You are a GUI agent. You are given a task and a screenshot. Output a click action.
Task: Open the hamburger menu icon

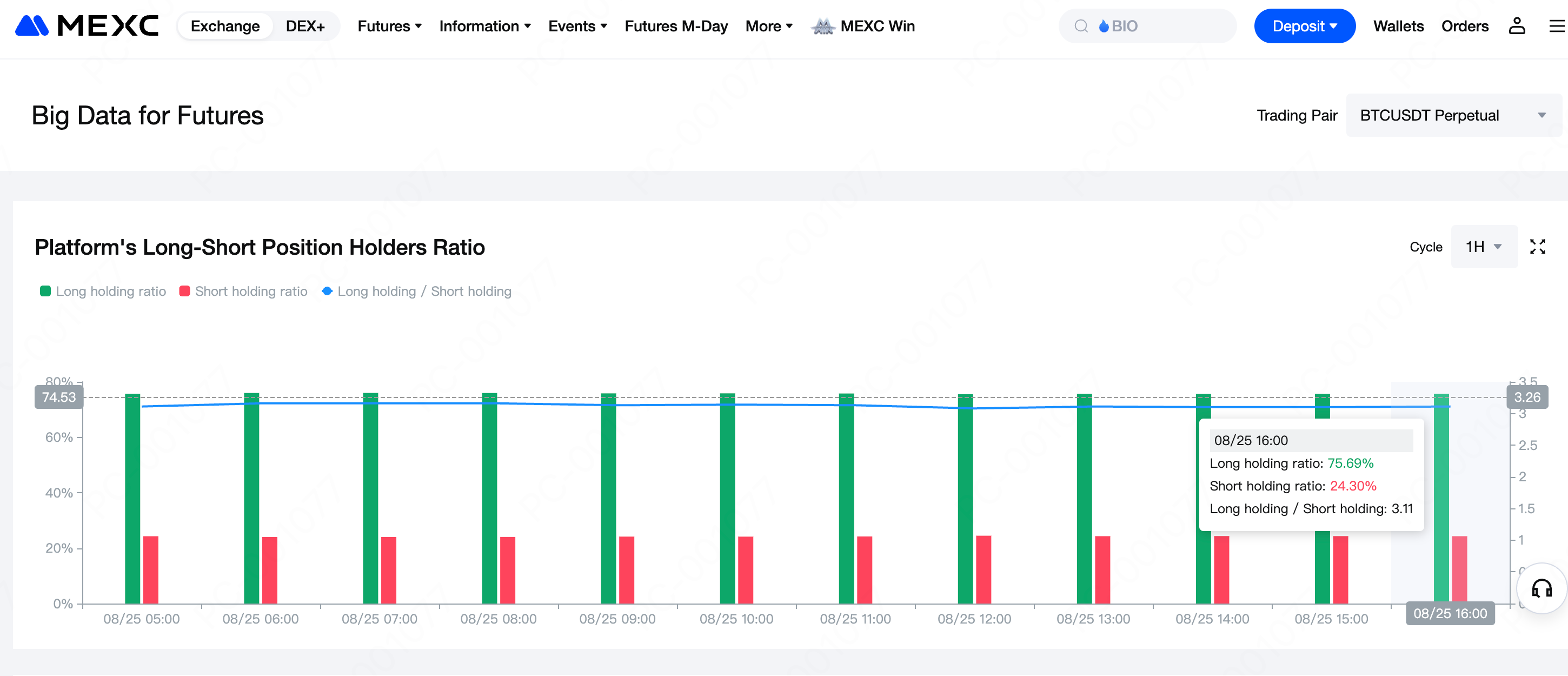pos(1557,26)
